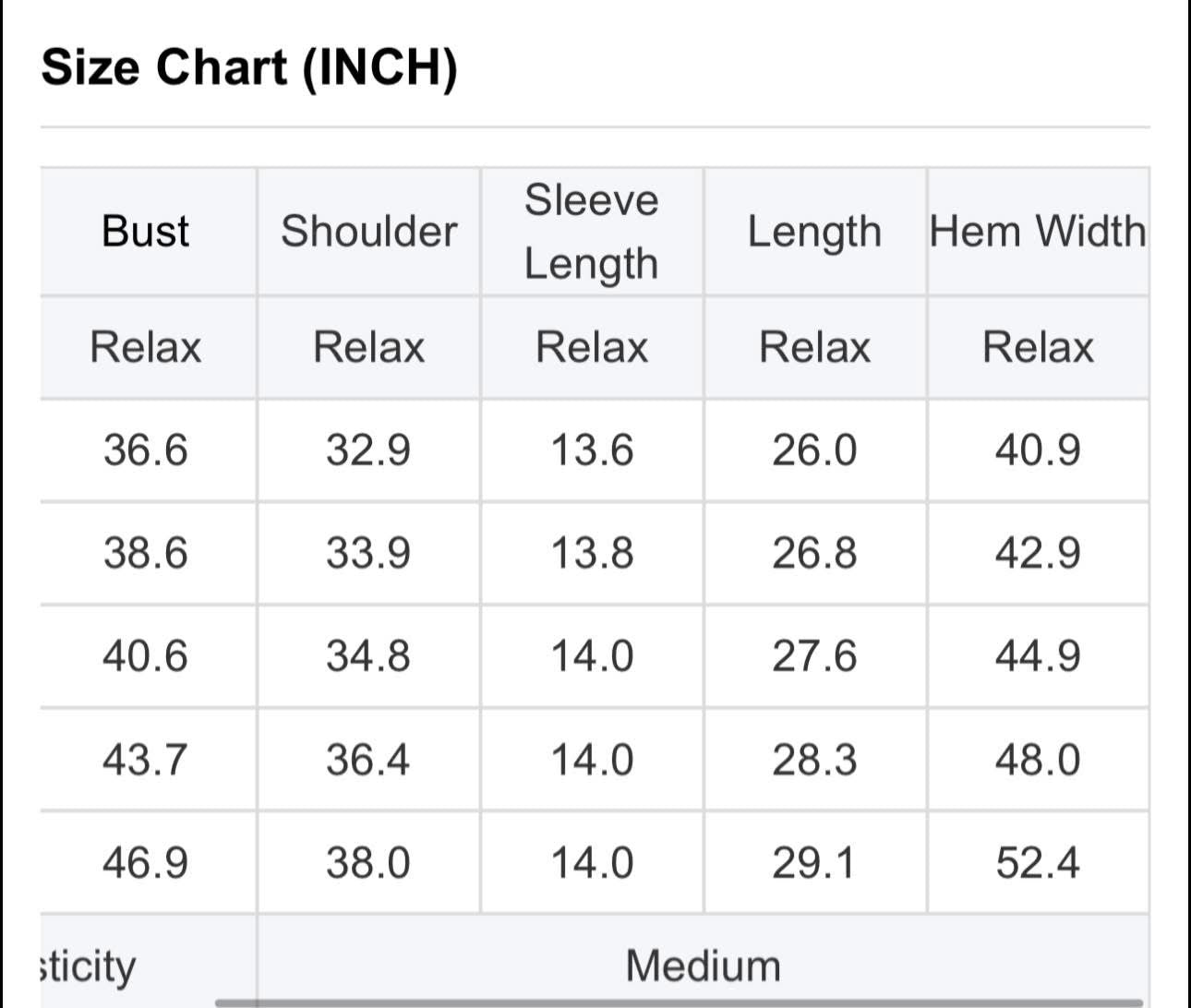The image size is (1191, 1008).
Task: Select the 36.6 bust measurement cell
Action: [145, 450]
